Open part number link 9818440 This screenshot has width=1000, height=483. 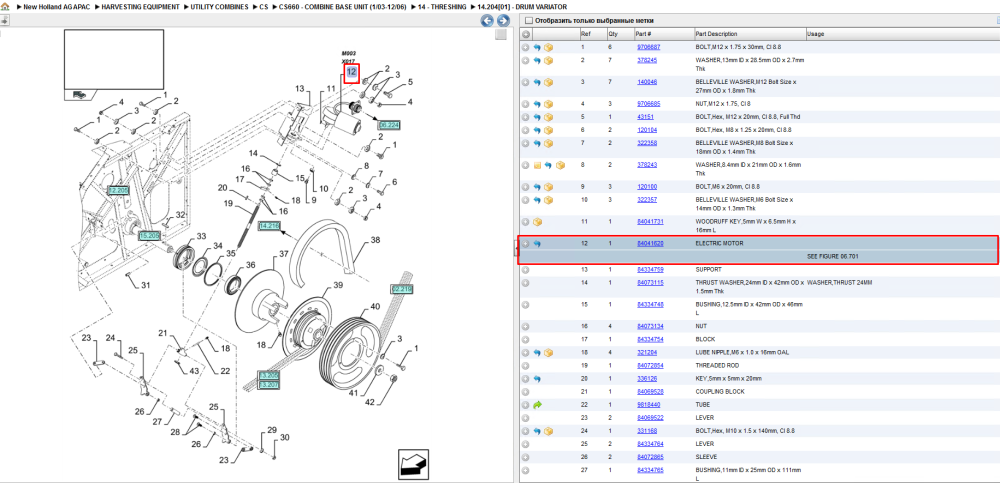[x=649, y=405]
